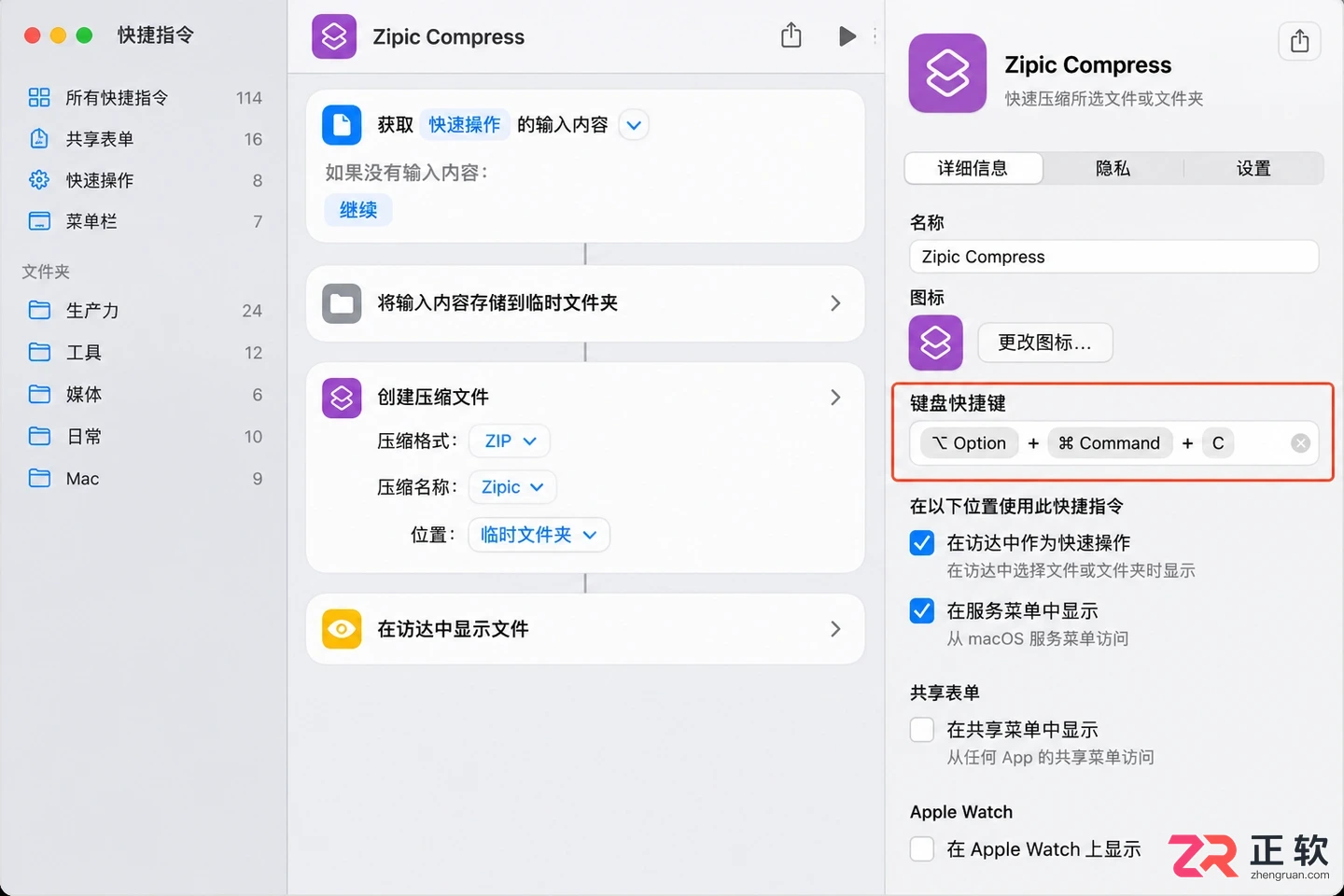Click count 114 beside 所有快捷指令
This screenshot has height=896, width=1344.
[248, 98]
